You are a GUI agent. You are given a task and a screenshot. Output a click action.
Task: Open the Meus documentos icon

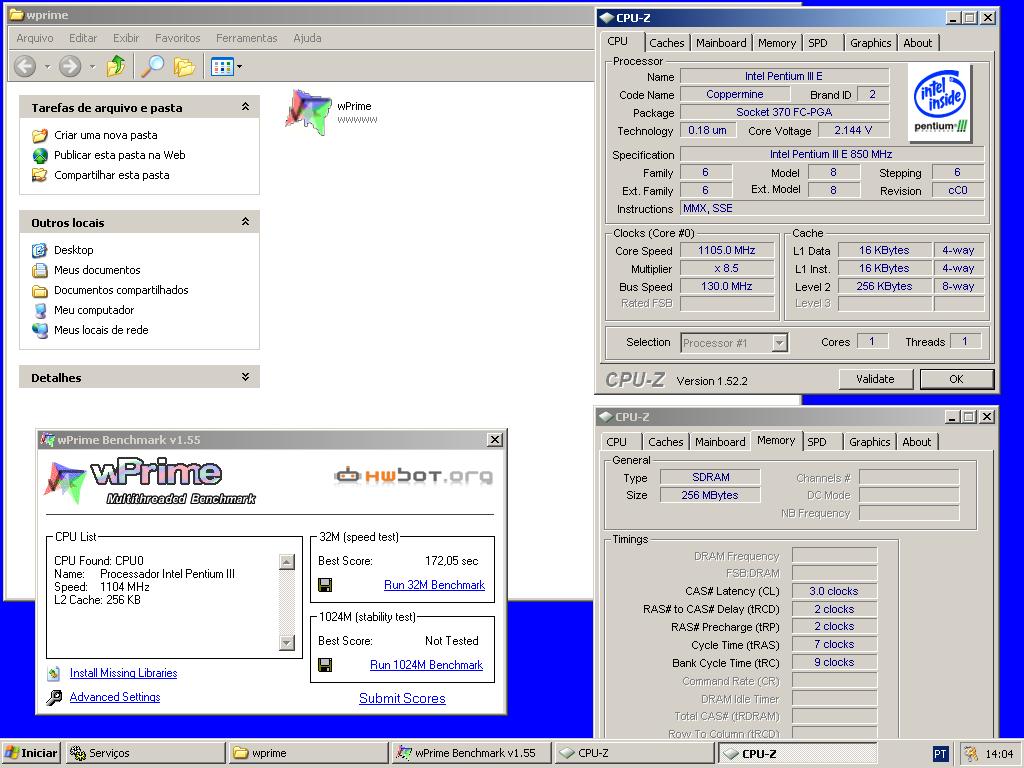40,270
